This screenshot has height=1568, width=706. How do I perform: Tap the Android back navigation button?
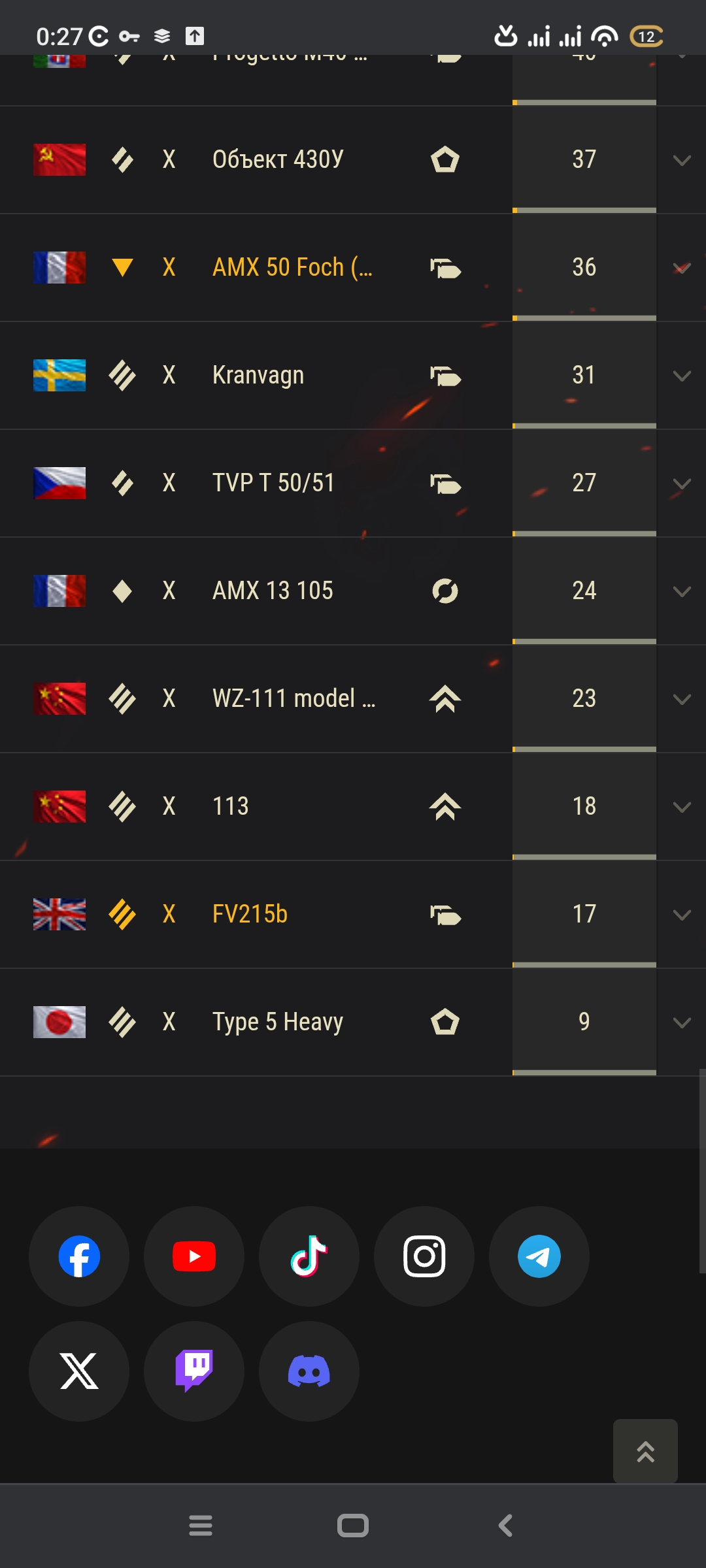click(505, 1526)
